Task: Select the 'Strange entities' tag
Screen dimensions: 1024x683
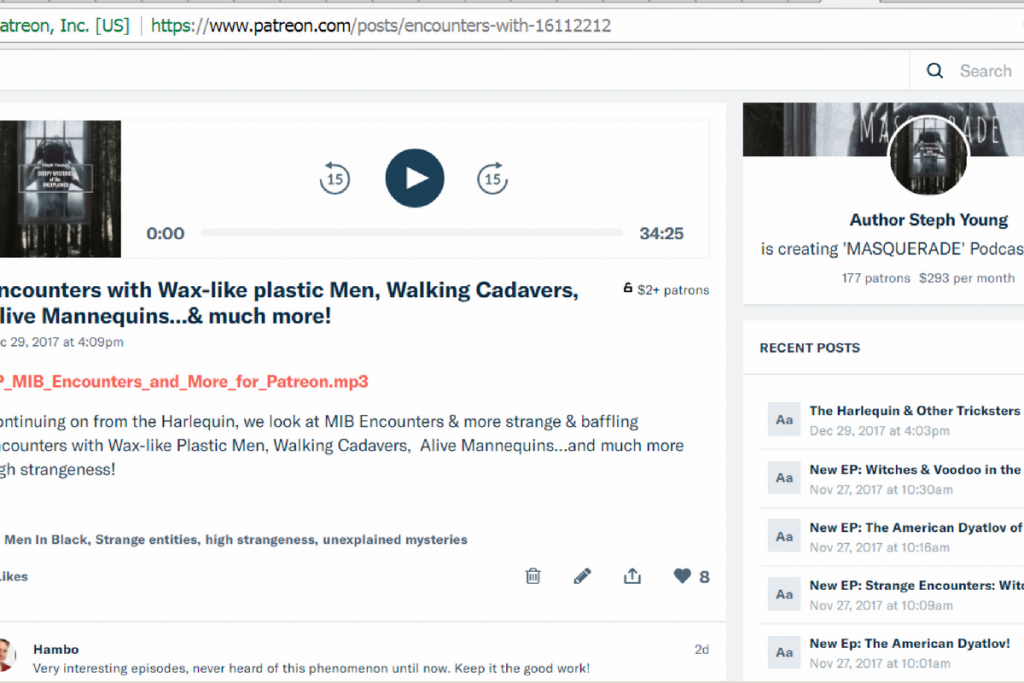Action: point(146,539)
